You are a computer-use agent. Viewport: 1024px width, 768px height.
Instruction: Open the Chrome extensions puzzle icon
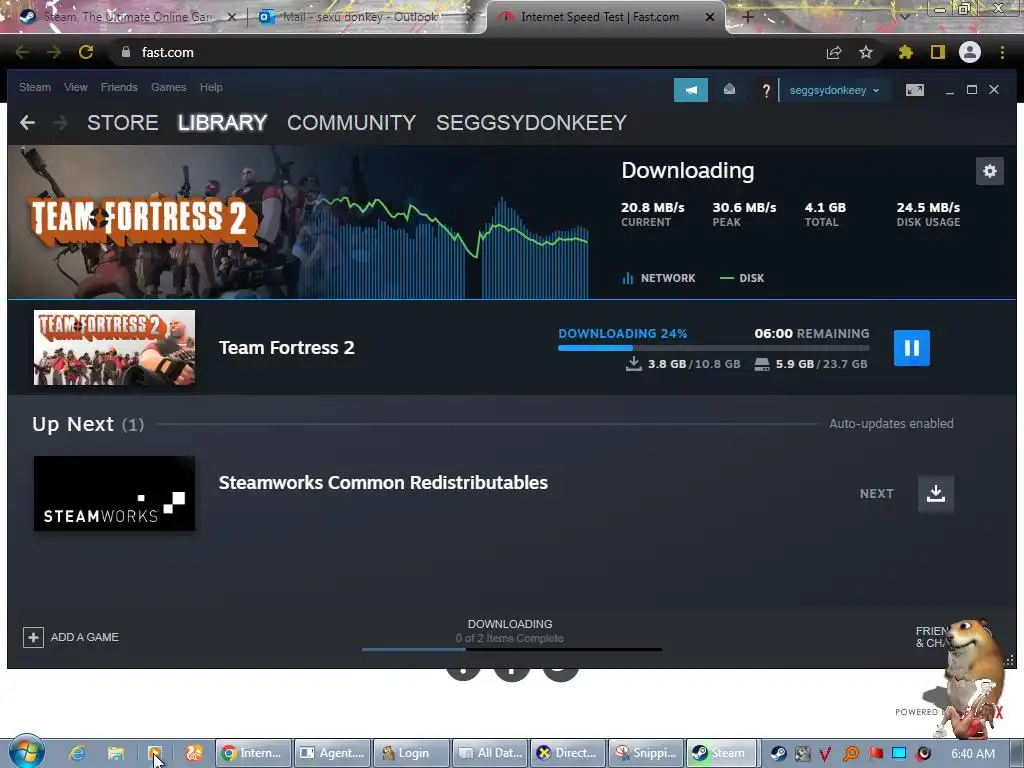(905, 52)
